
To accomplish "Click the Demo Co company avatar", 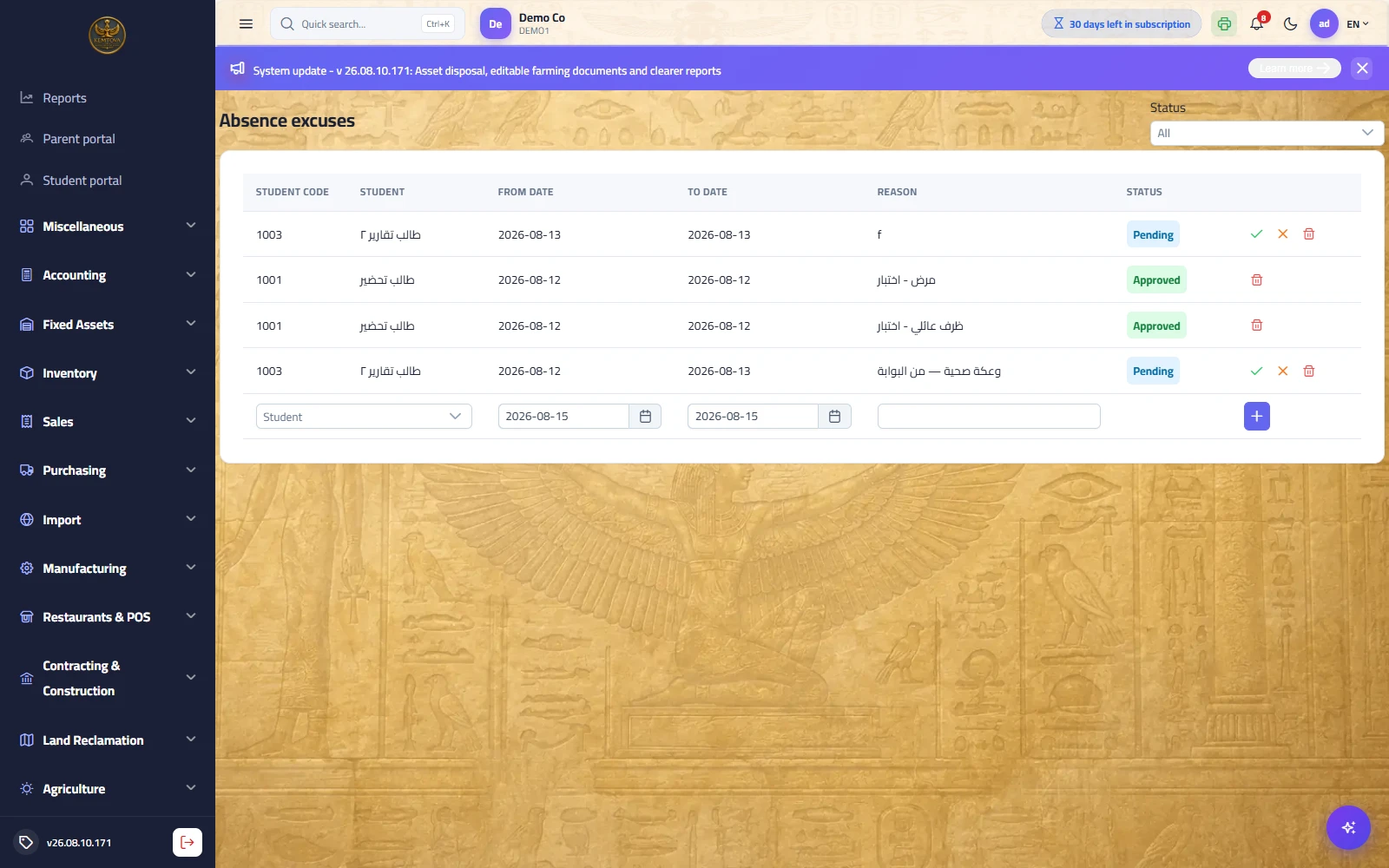I will pyautogui.click(x=495, y=24).
